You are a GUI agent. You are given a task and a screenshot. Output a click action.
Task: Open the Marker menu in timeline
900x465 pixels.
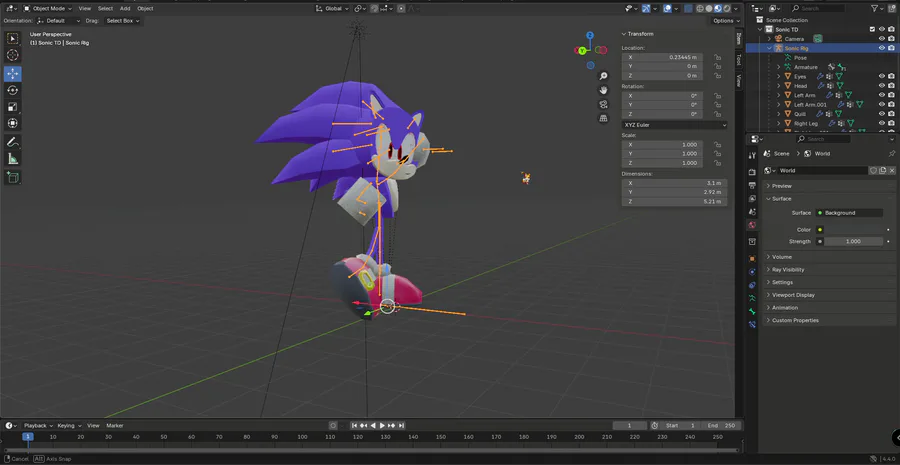[x=115, y=425]
